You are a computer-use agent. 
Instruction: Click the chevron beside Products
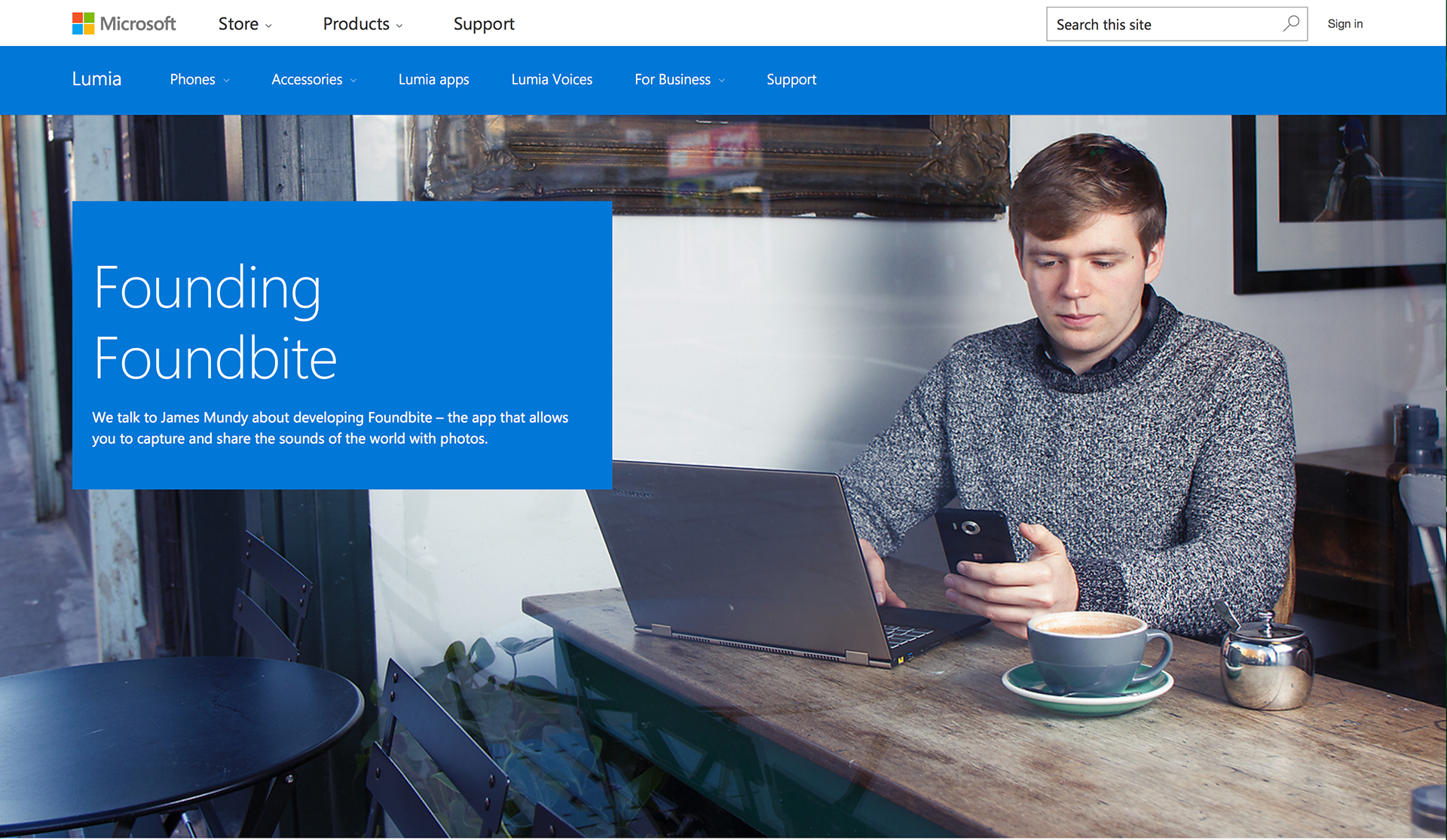click(x=399, y=26)
